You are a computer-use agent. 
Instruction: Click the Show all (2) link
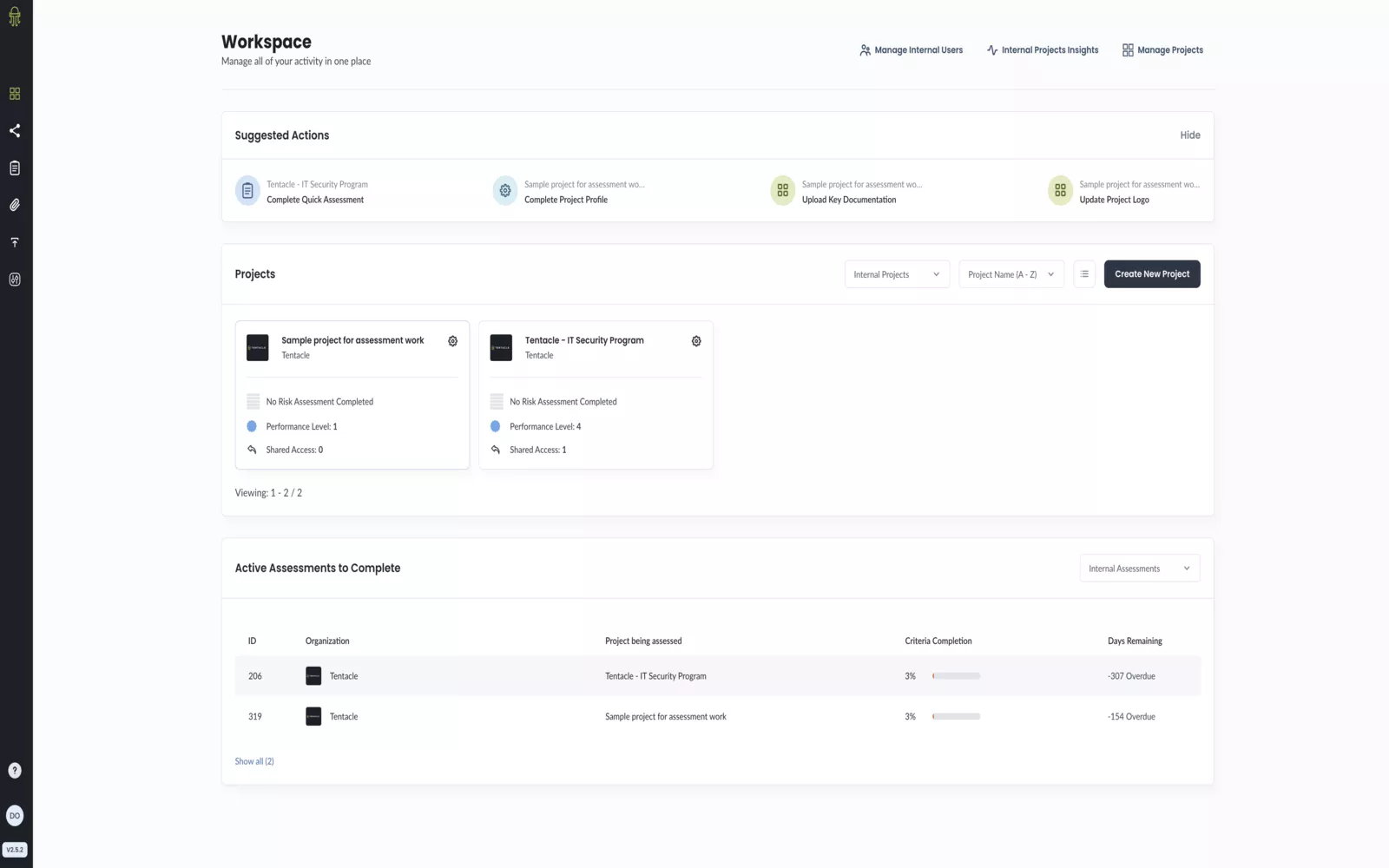click(254, 761)
